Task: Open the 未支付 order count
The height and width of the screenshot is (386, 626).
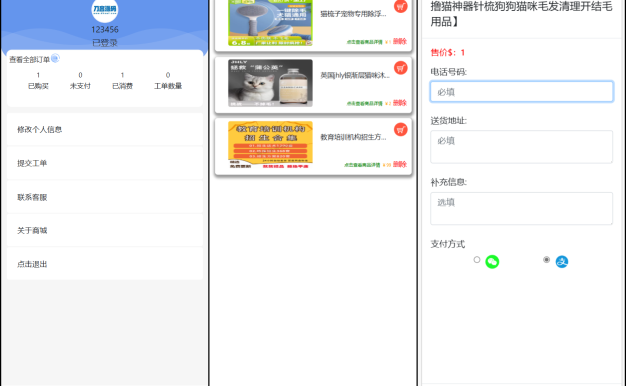Action: 80,81
